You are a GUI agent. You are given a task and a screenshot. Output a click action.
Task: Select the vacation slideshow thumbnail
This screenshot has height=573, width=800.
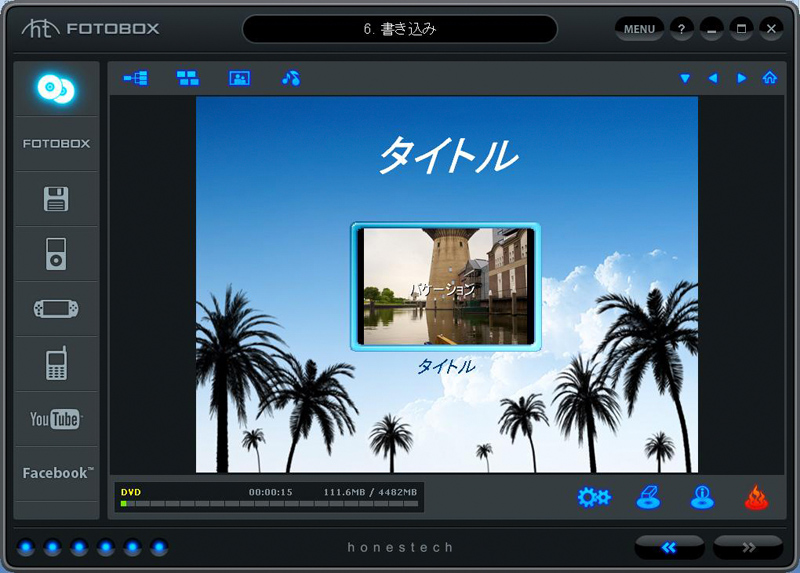pos(446,287)
